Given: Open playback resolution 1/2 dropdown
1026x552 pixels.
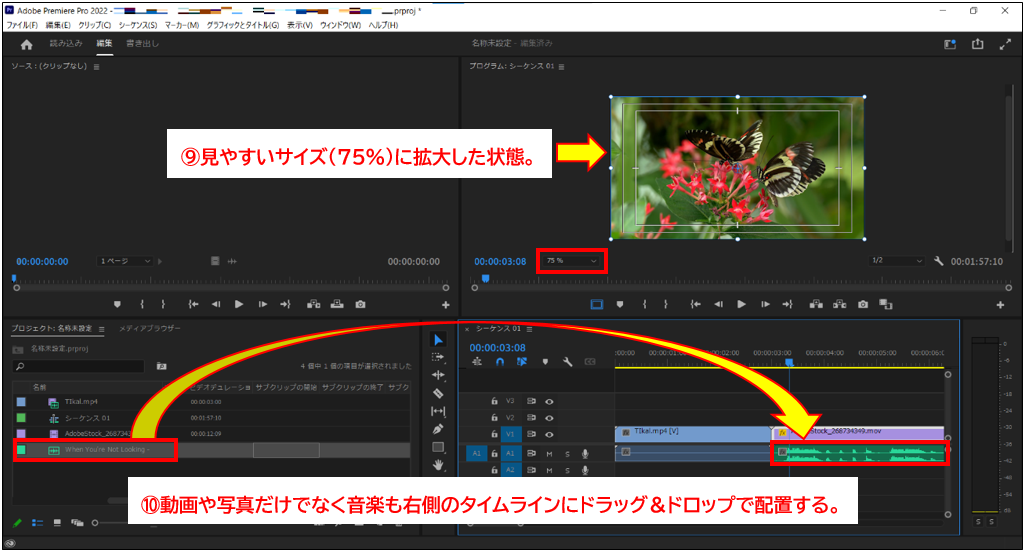Looking at the screenshot, I should pos(896,261).
